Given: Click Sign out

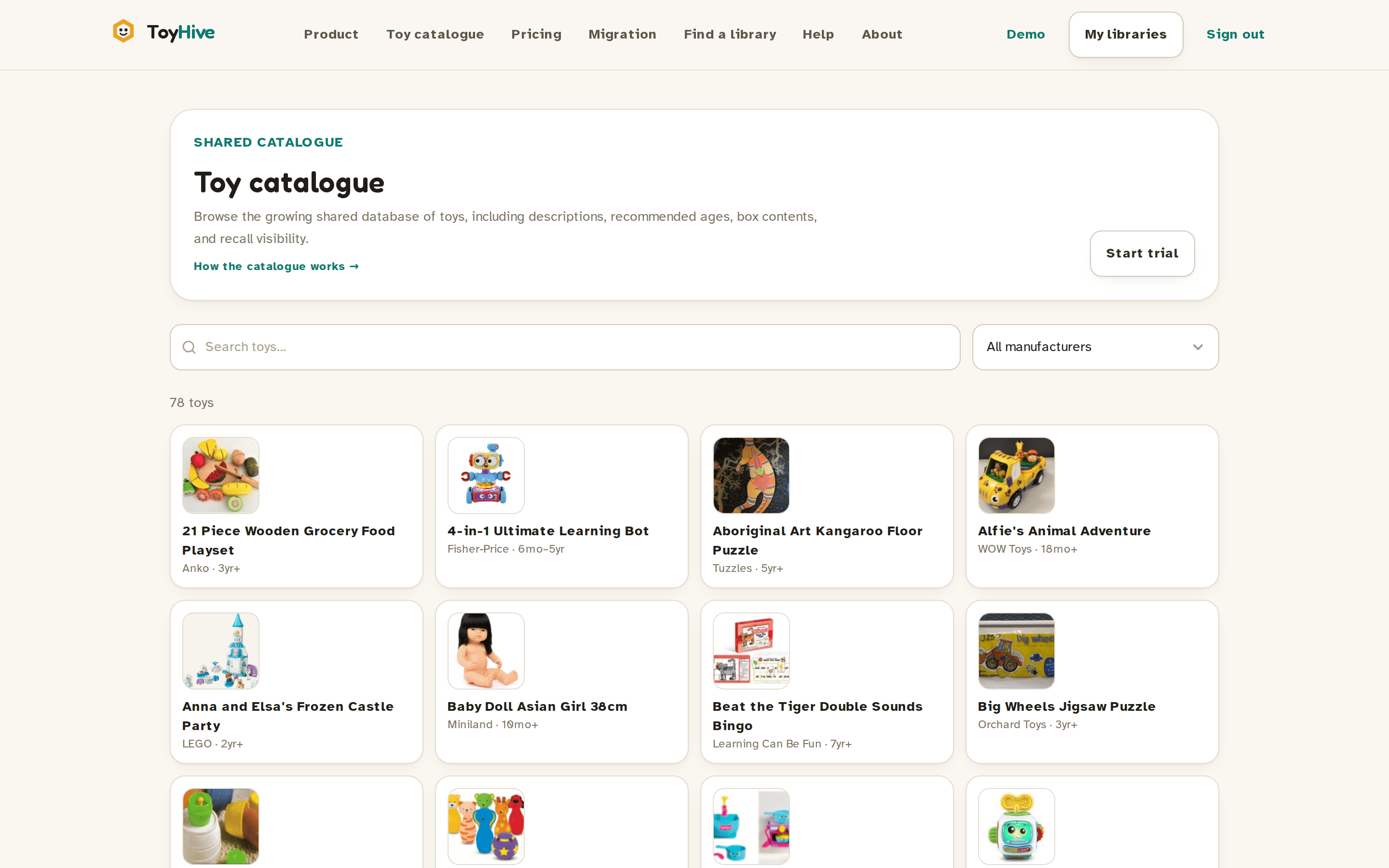Looking at the screenshot, I should pyautogui.click(x=1235, y=34).
